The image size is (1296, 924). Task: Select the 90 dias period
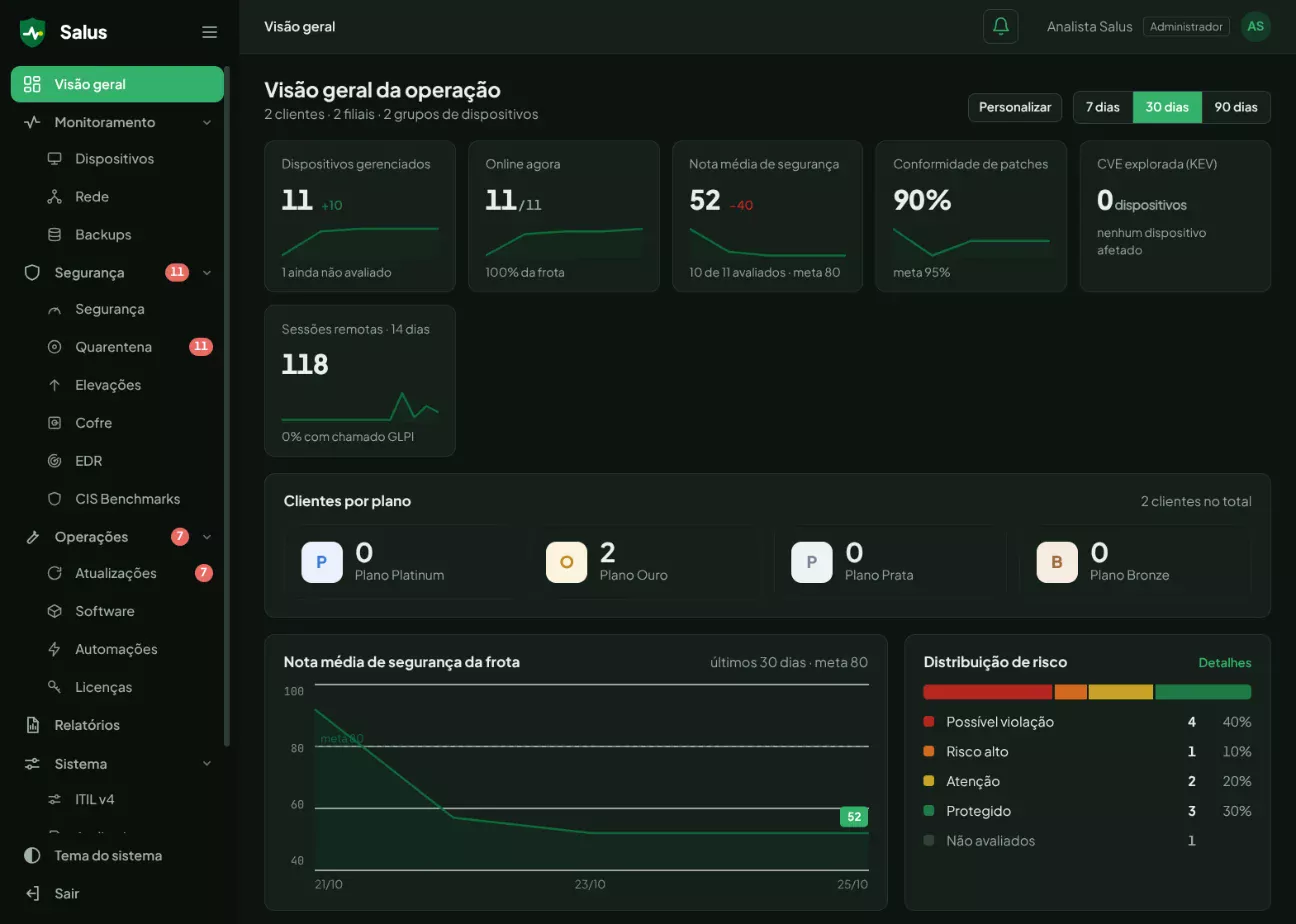tap(1236, 107)
